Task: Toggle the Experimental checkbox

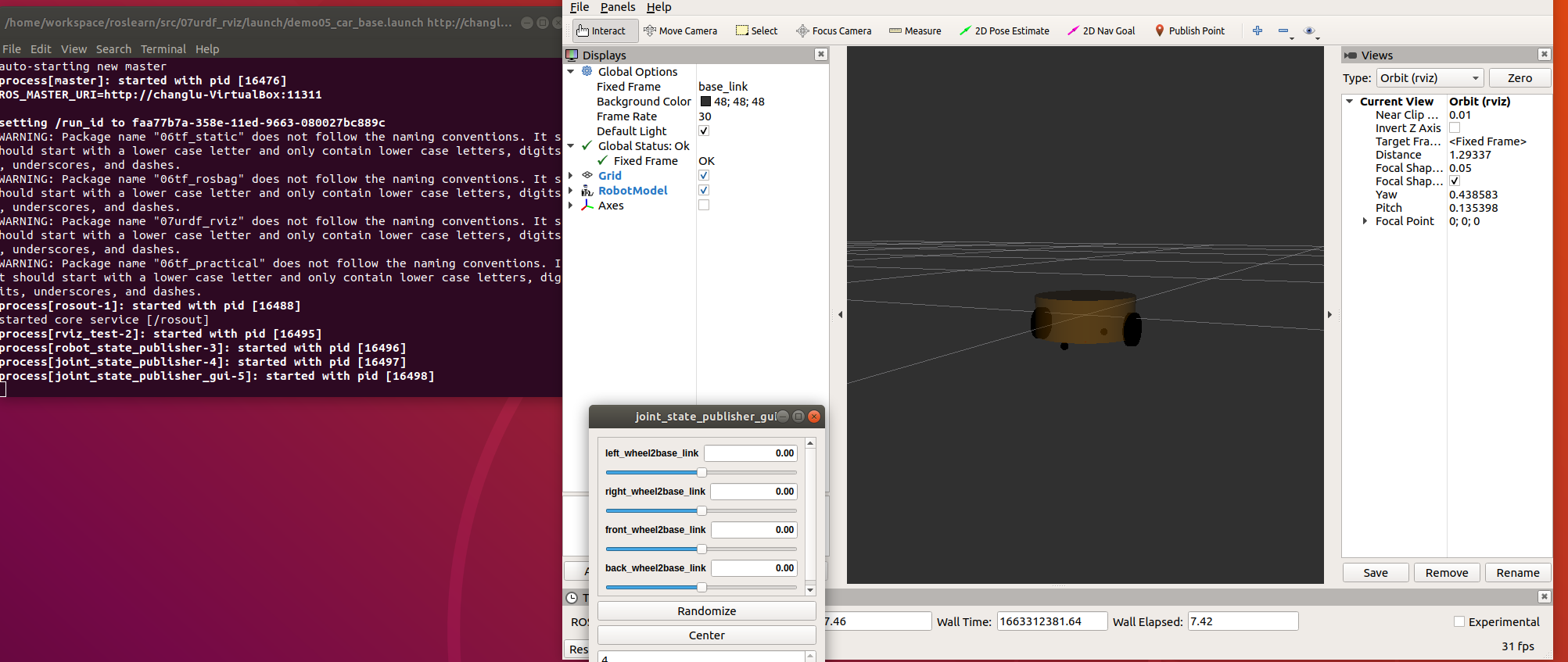Action: [1459, 622]
